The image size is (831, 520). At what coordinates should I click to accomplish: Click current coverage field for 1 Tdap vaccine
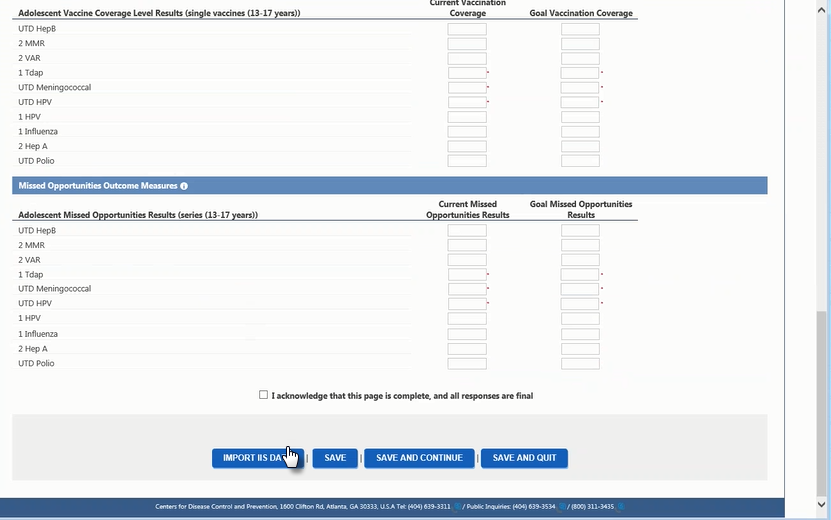(x=467, y=73)
